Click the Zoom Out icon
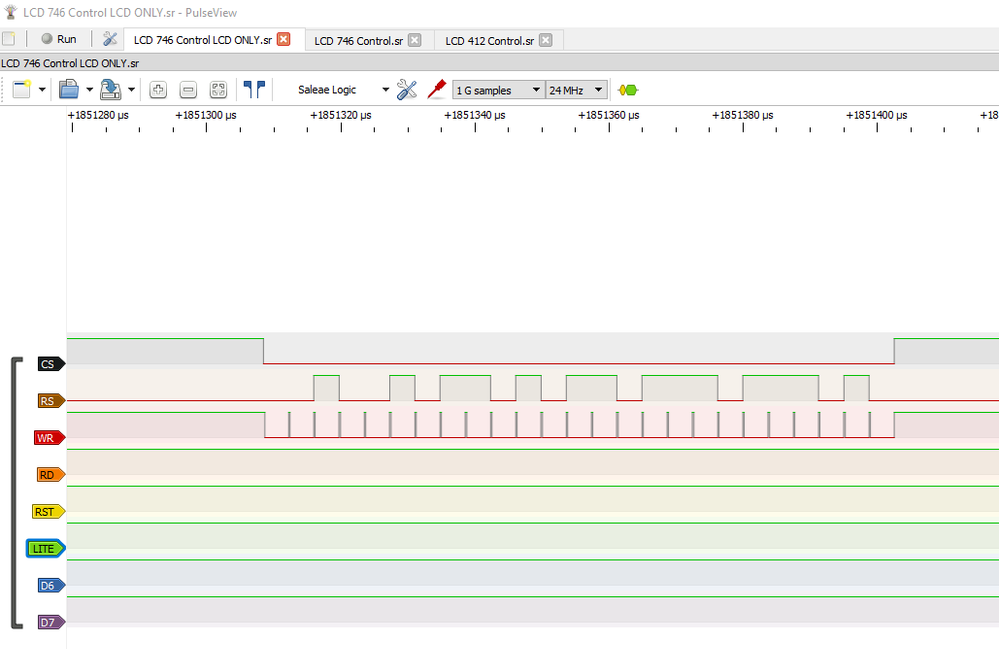Image resolution: width=999 pixels, height=649 pixels. [188, 90]
